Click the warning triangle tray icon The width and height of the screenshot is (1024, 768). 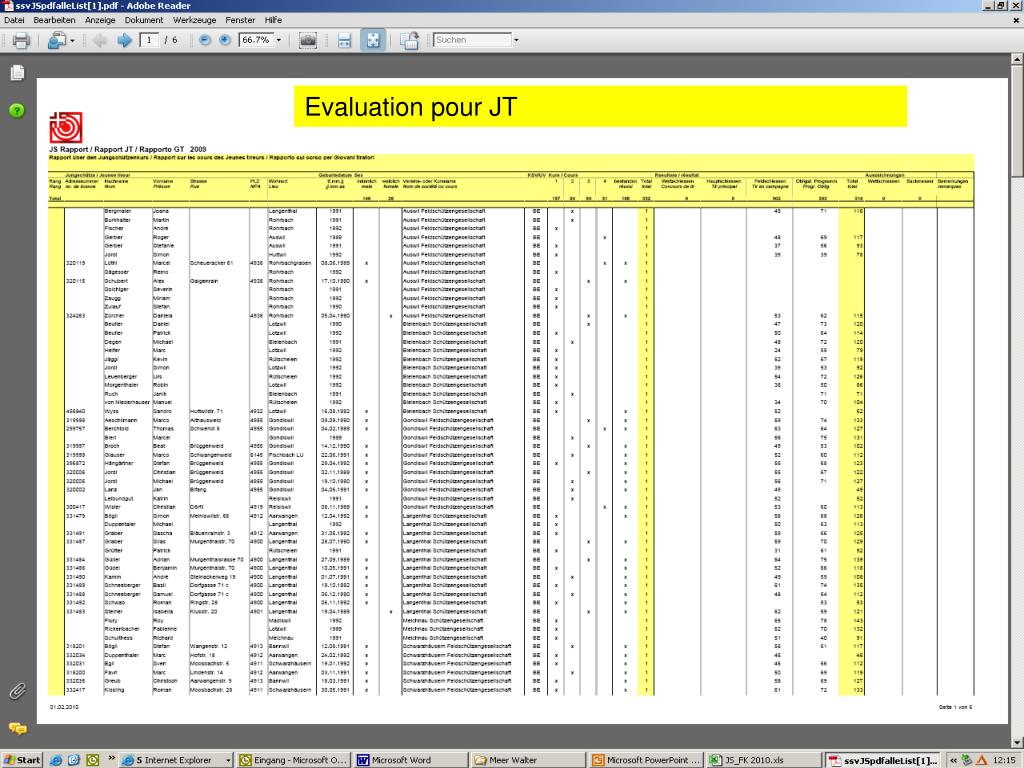coord(981,760)
